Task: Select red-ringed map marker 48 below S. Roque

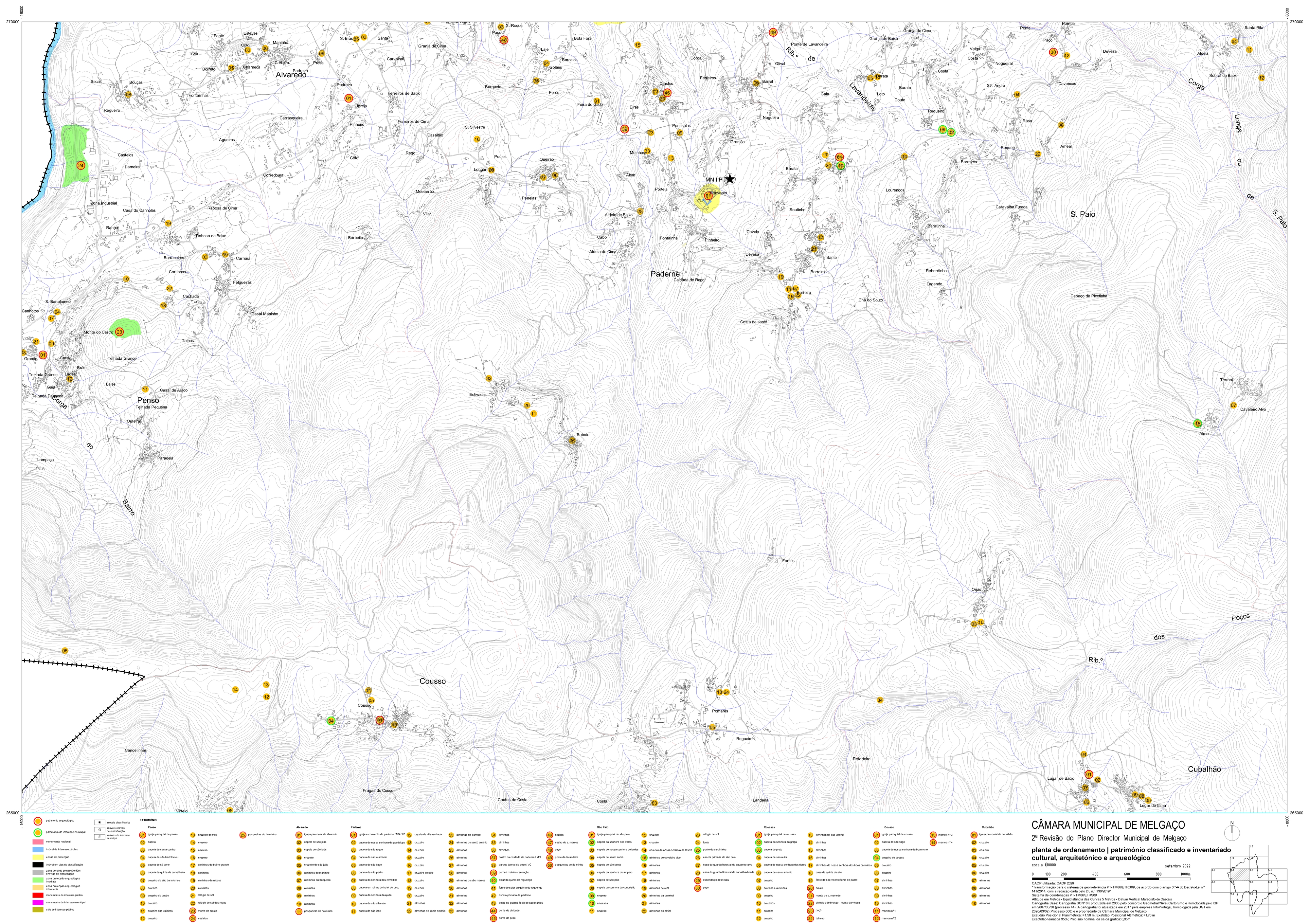Action: click(503, 40)
